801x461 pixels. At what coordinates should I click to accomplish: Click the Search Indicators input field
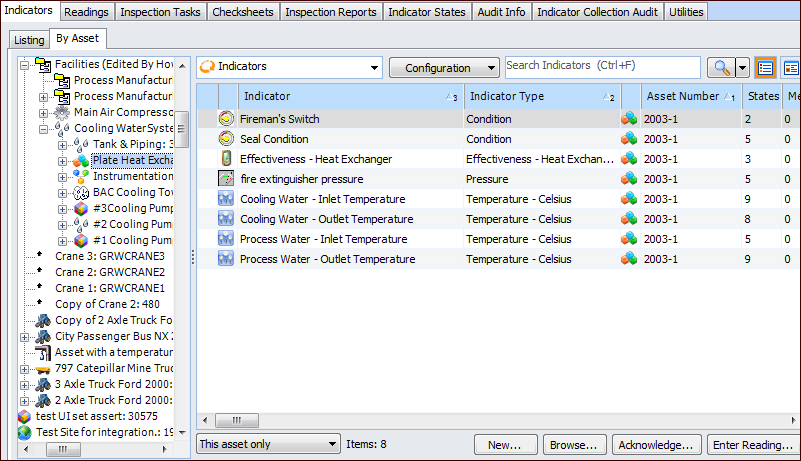click(x=601, y=66)
